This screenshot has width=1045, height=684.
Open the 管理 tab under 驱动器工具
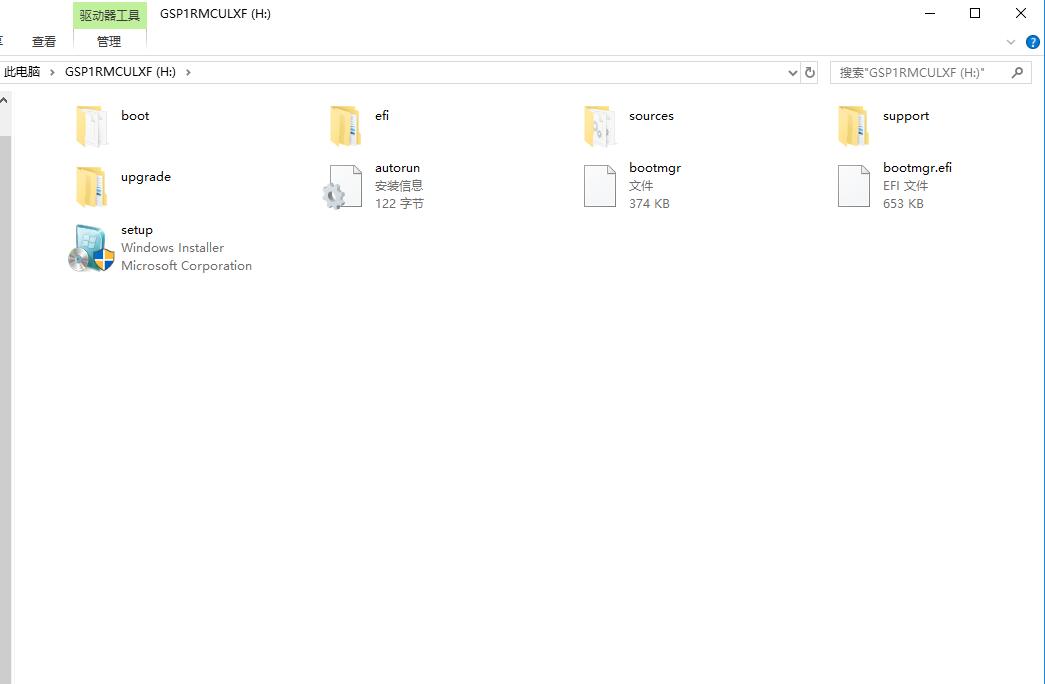(110, 41)
